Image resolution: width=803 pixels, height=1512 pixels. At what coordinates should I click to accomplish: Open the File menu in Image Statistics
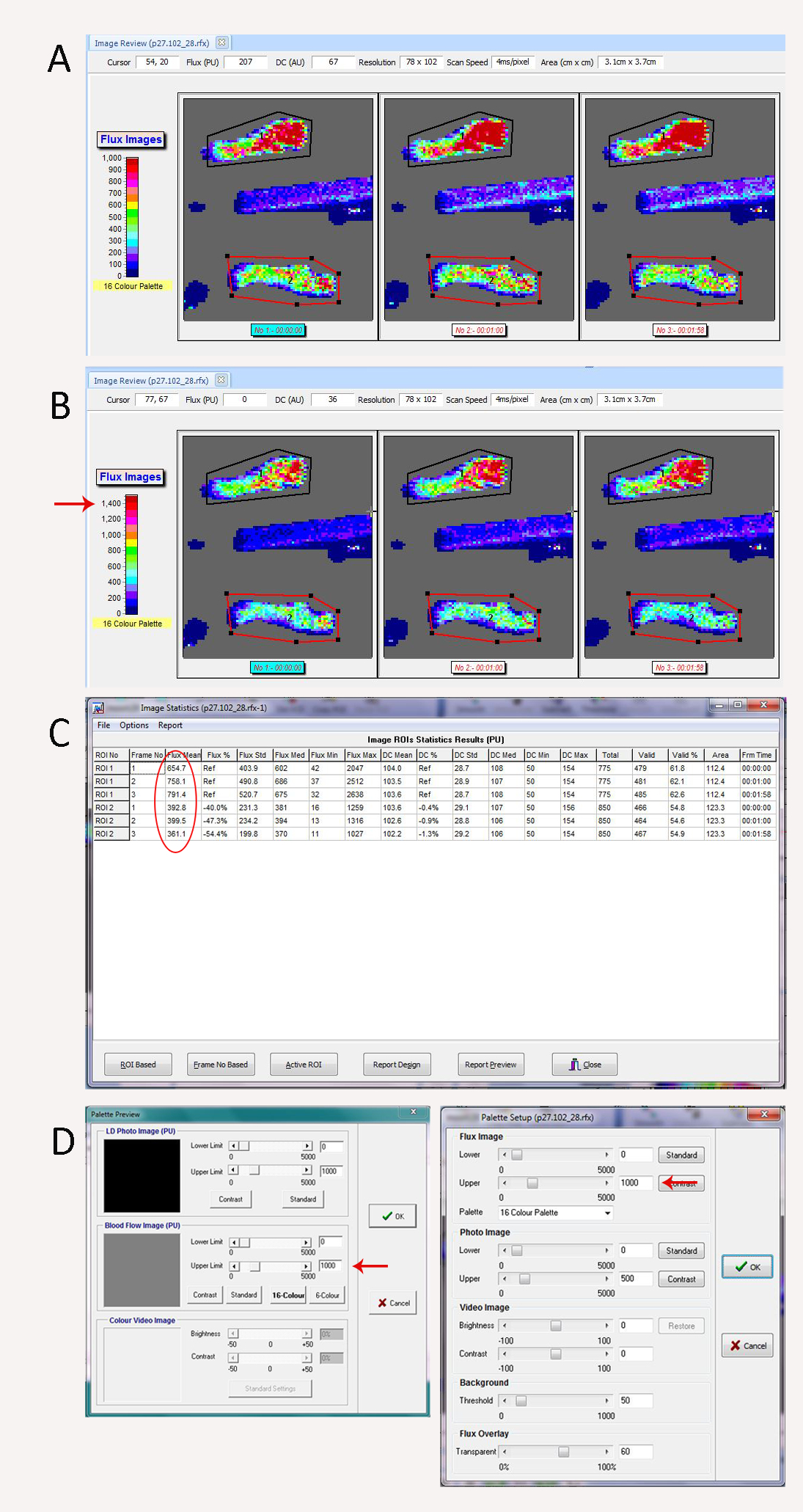point(103,725)
